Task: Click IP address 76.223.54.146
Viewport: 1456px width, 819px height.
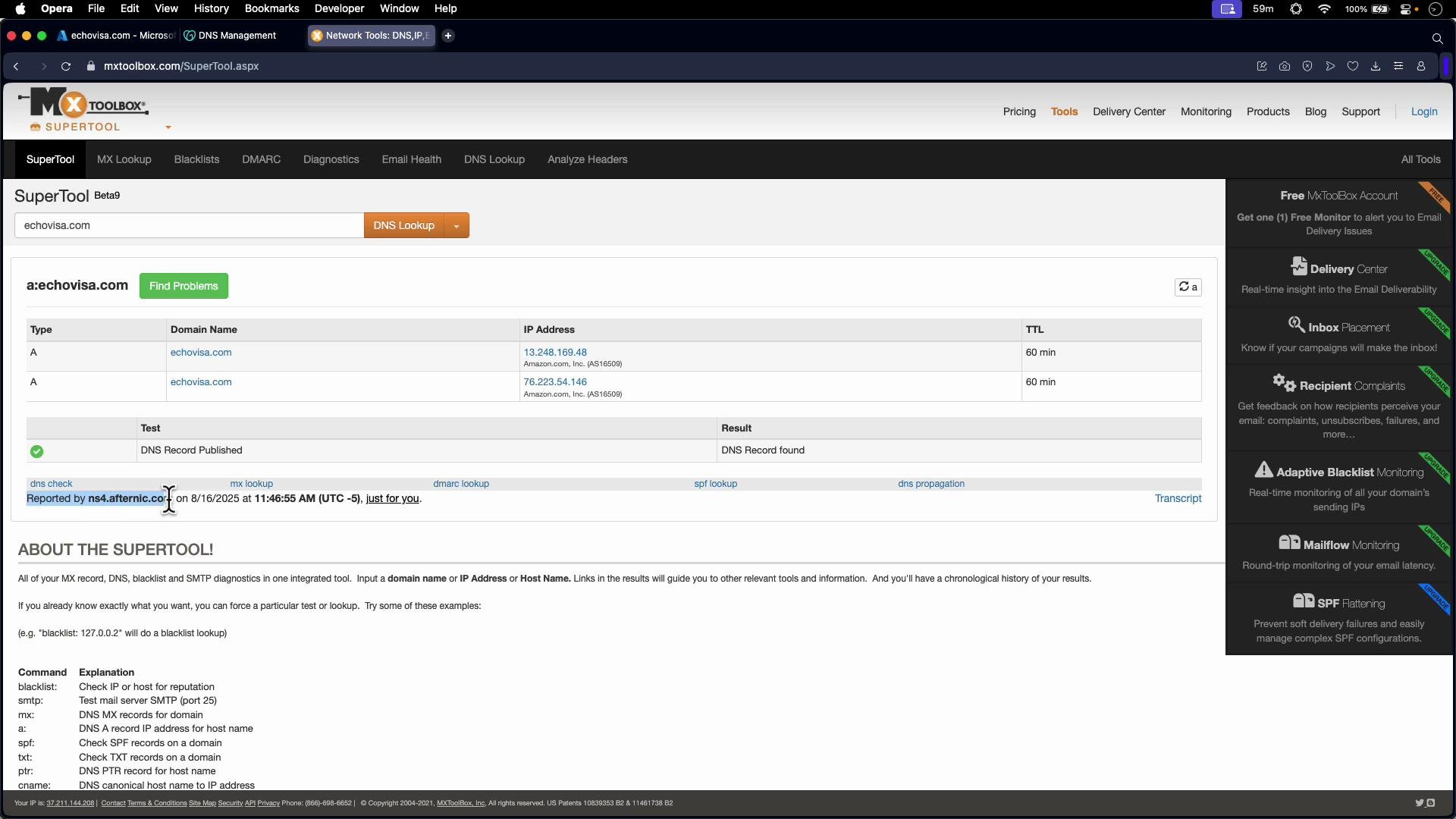Action: click(x=555, y=382)
